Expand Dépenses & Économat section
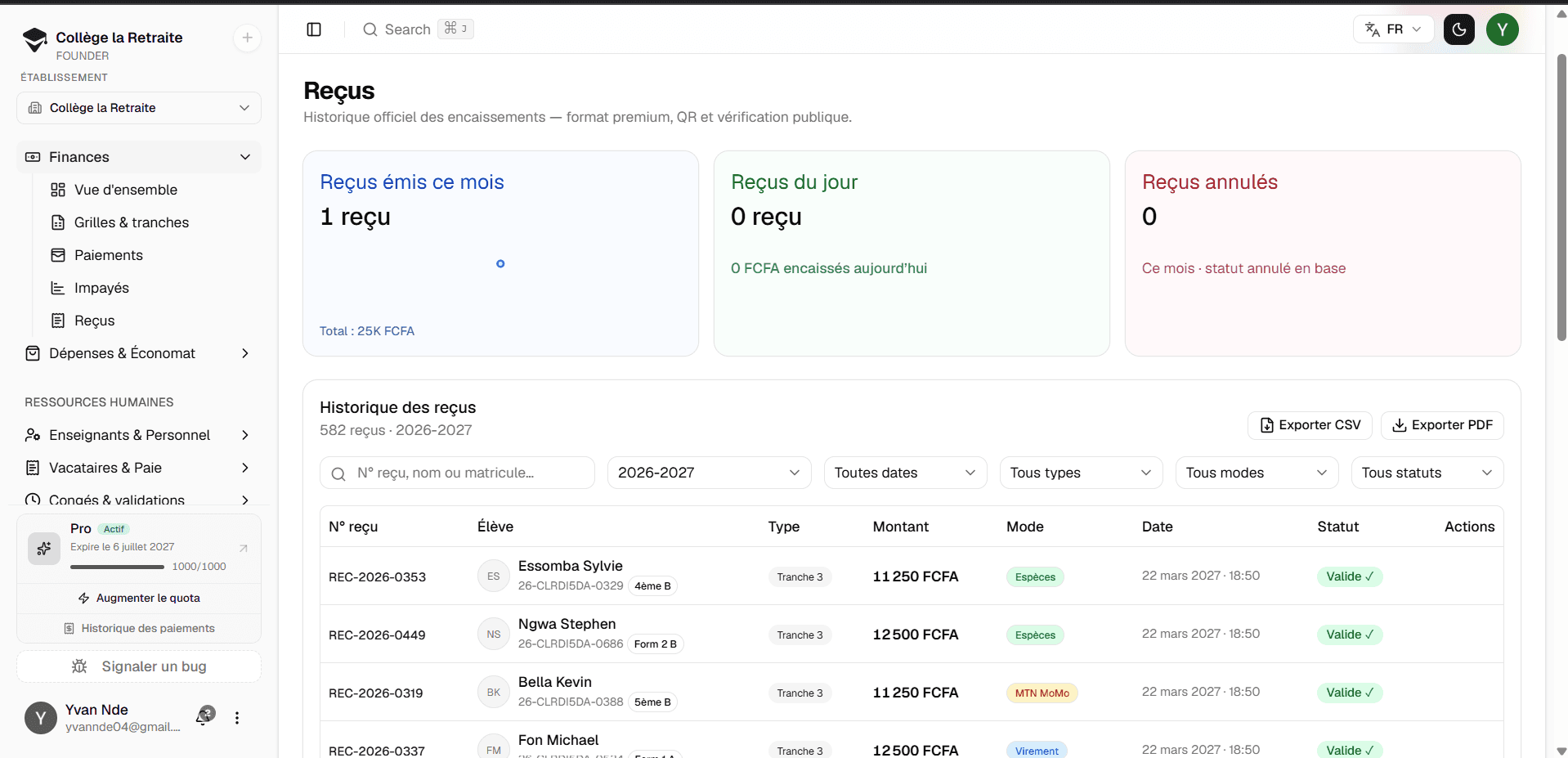The height and width of the screenshot is (758, 1568). tap(139, 353)
